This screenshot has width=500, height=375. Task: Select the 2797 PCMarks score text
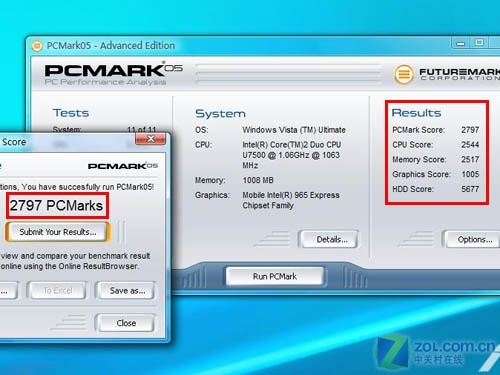[56, 205]
